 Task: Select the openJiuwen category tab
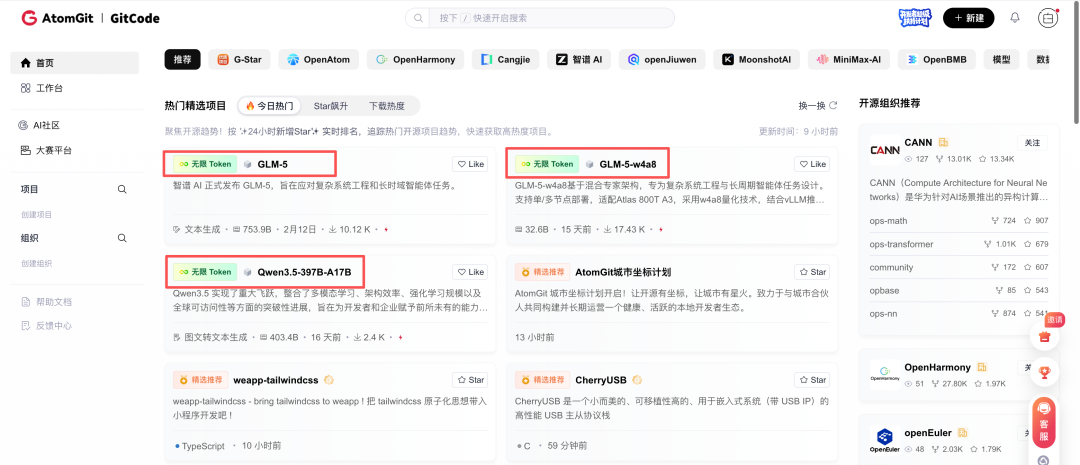(x=662, y=59)
